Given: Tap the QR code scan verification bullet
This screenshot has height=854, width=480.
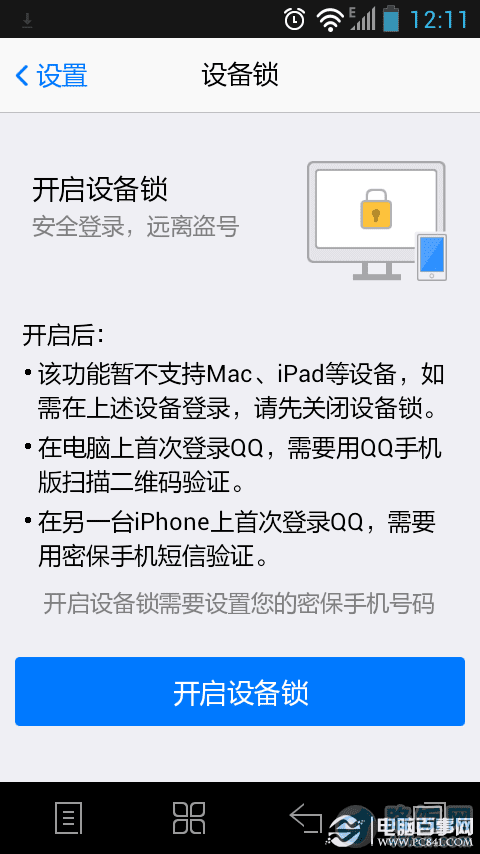Looking at the screenshot, I should click(x=233, y=467).
